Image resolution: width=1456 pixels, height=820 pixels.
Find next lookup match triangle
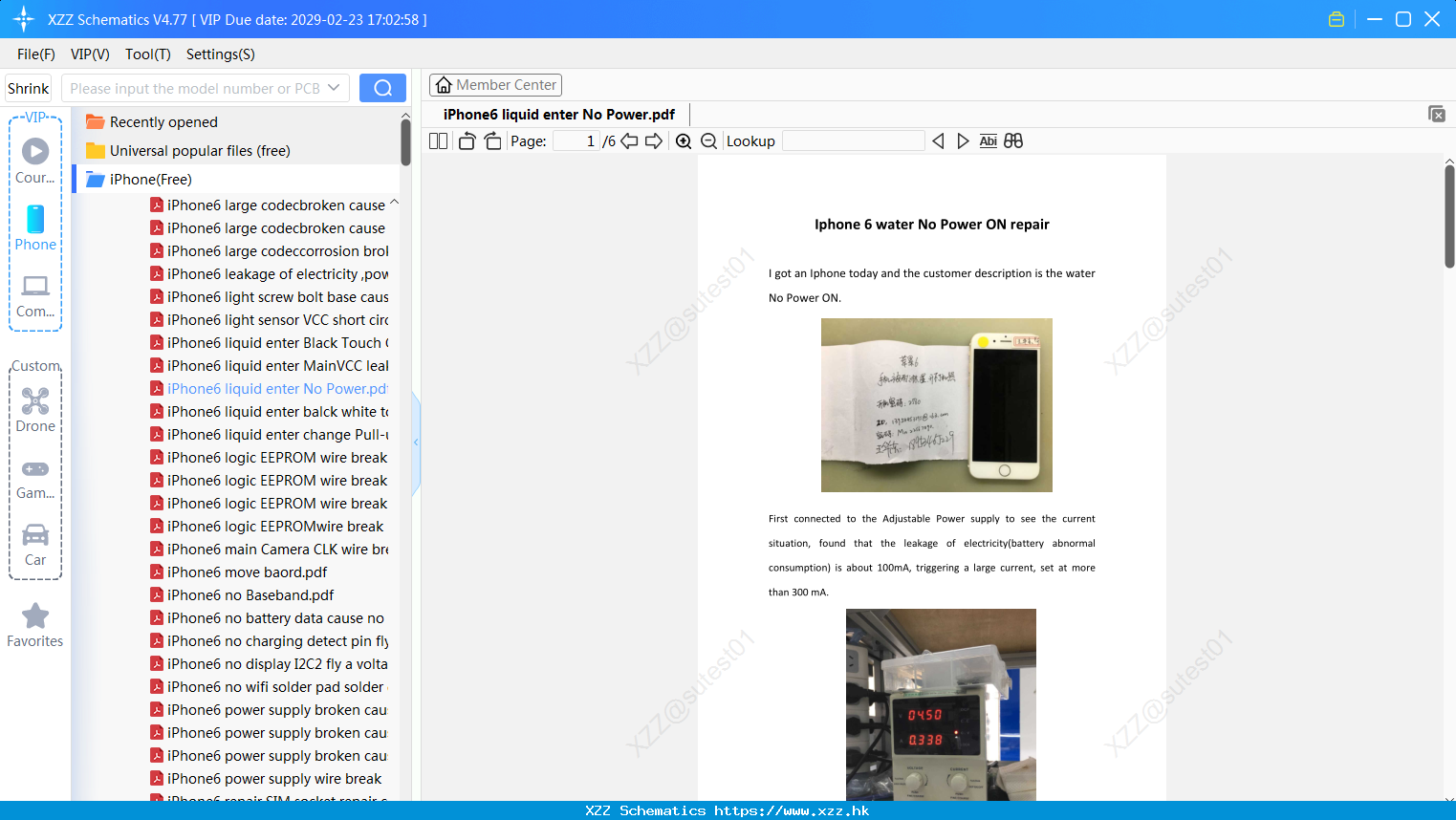tap(963, 141)
